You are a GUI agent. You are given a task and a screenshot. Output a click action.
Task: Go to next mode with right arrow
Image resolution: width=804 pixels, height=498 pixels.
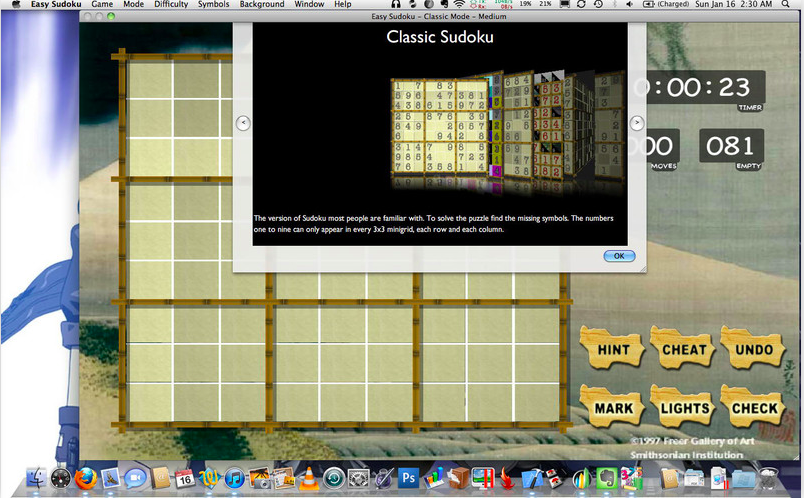click(637, 123)
